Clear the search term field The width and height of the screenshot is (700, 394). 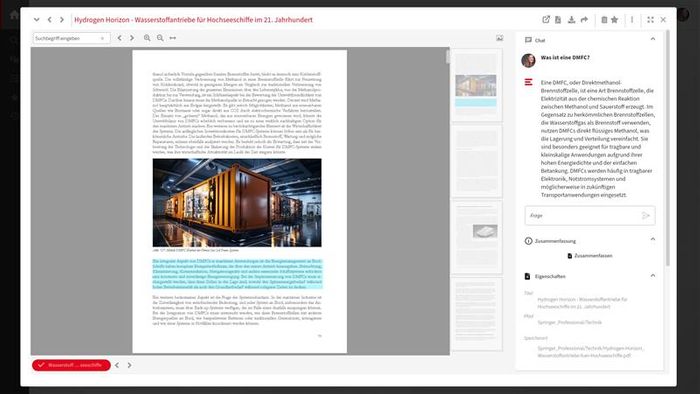[x=103, y=38]
